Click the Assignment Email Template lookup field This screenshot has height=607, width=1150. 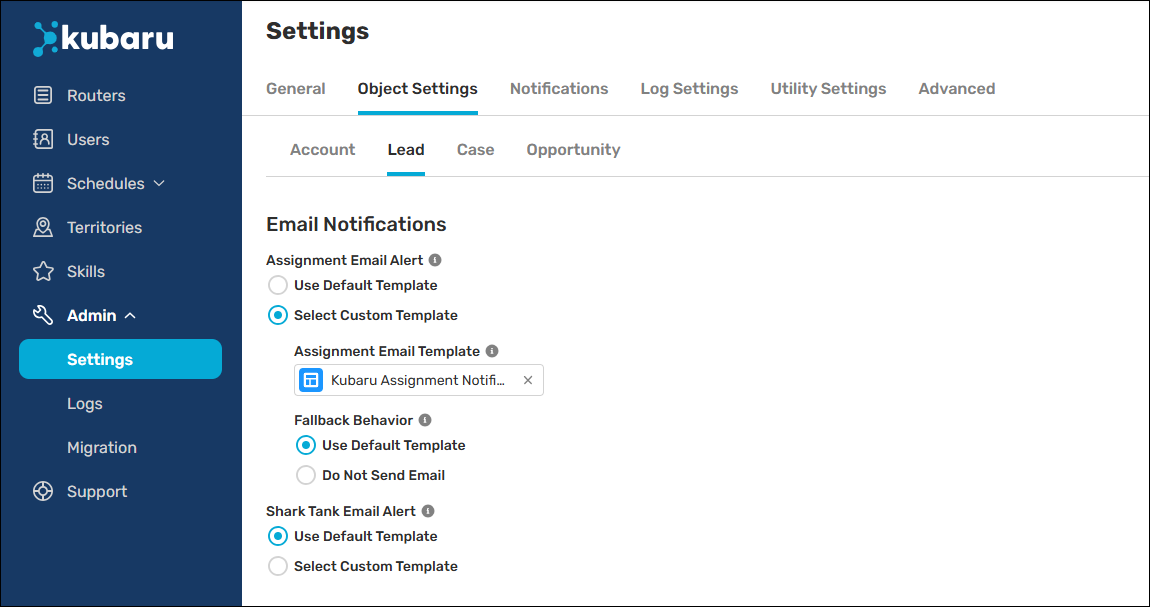click(x=417, y=380)
